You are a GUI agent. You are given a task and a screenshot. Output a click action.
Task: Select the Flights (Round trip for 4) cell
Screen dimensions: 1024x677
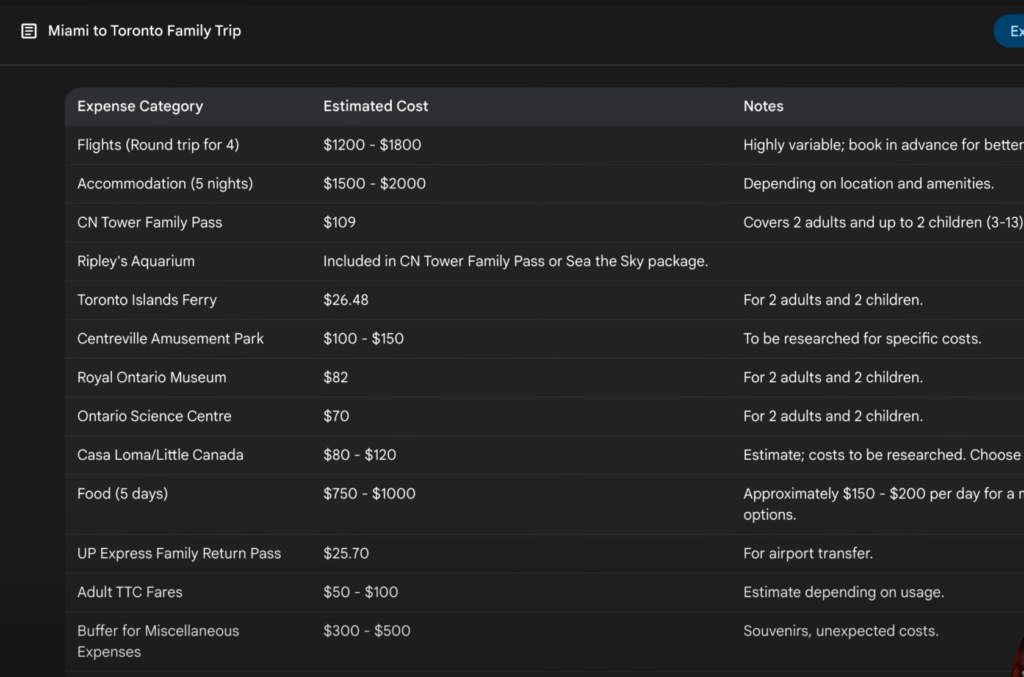(x=158, y=145)
